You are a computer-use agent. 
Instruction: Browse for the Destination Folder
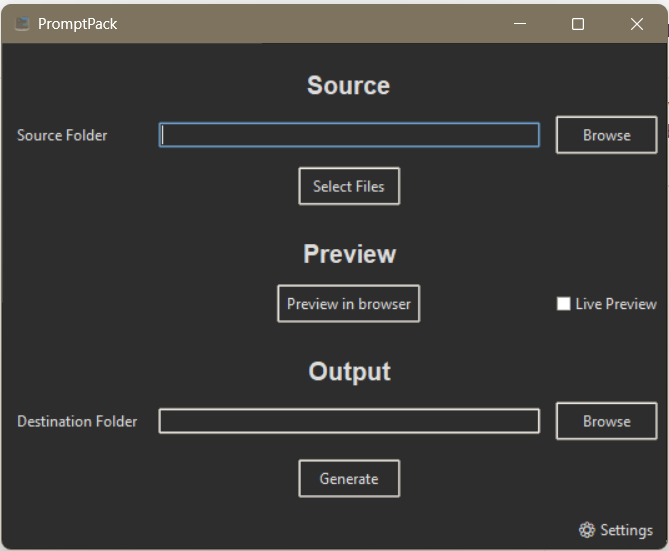606,421
